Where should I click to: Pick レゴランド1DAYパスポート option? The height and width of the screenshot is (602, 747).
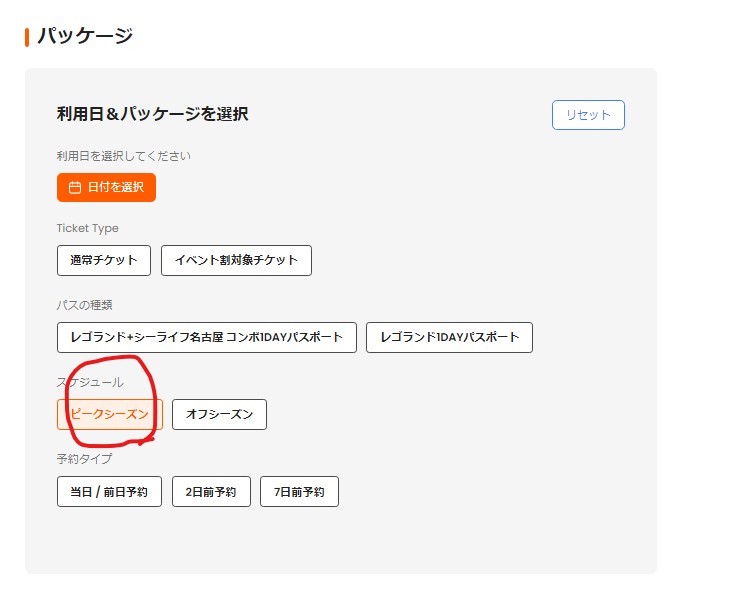(449, 337)
